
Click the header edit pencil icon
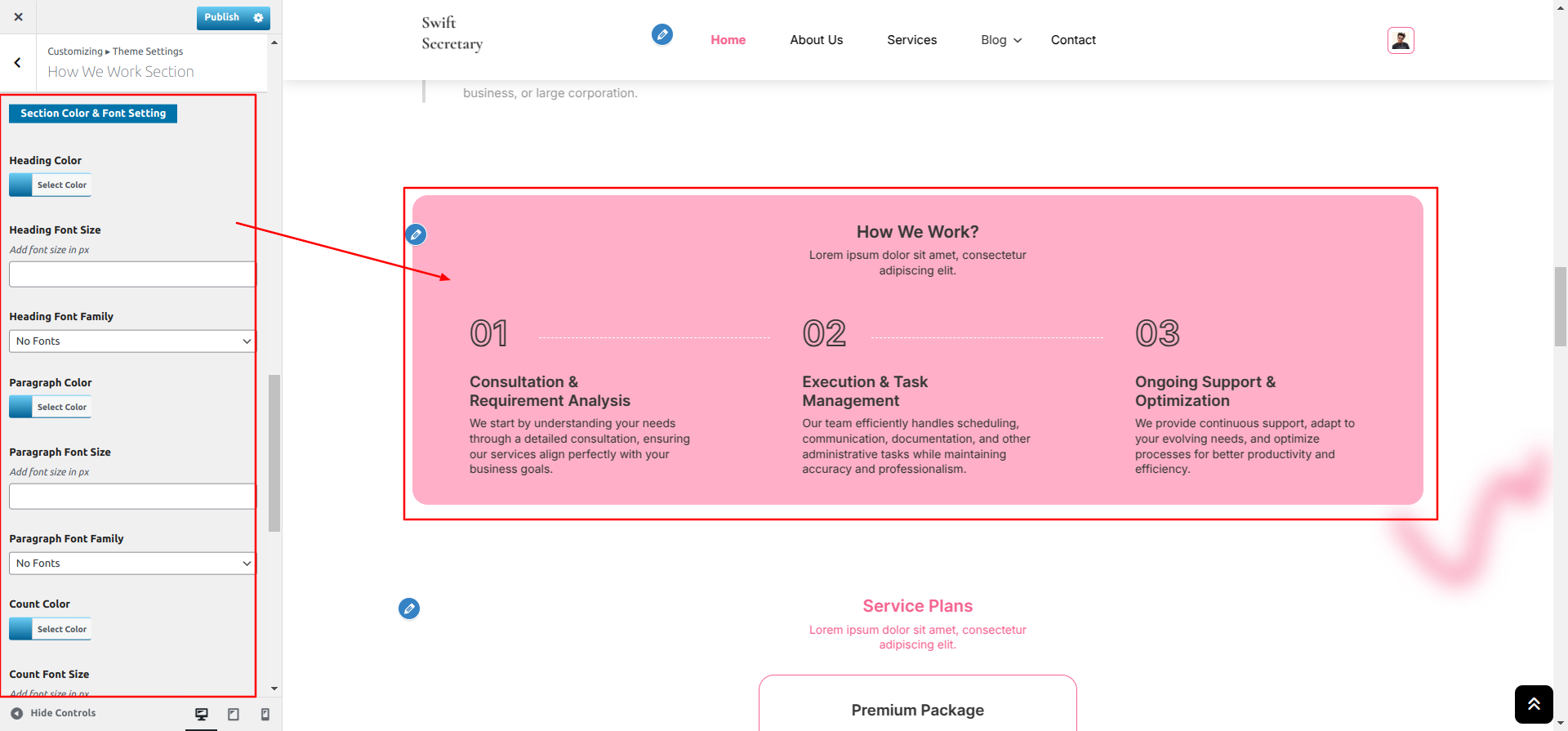pos(661,34)
